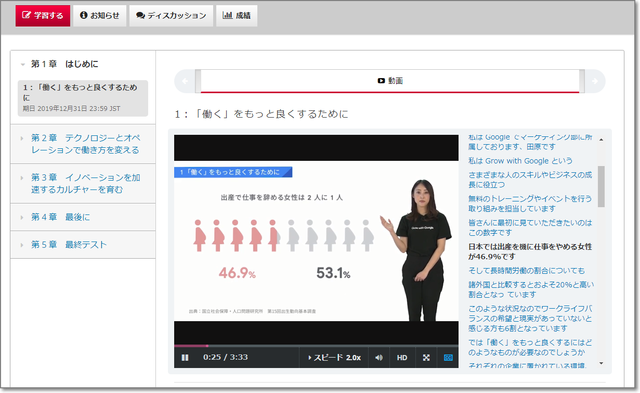Expand the 第5章 最終テスト chapter
This screenshot has height=393, width=640.
pos(83,244)
